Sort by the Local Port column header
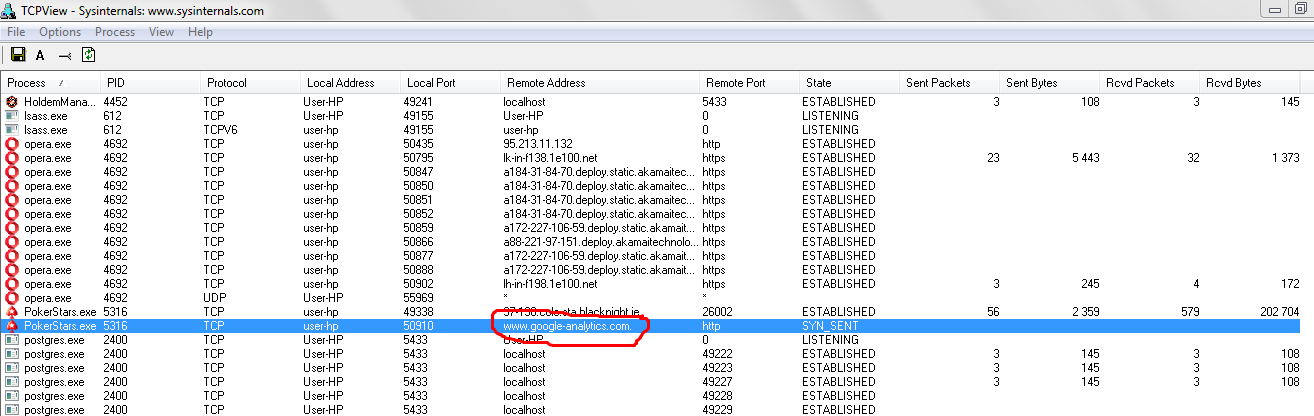1314x416 pixels. click(450, 83)
